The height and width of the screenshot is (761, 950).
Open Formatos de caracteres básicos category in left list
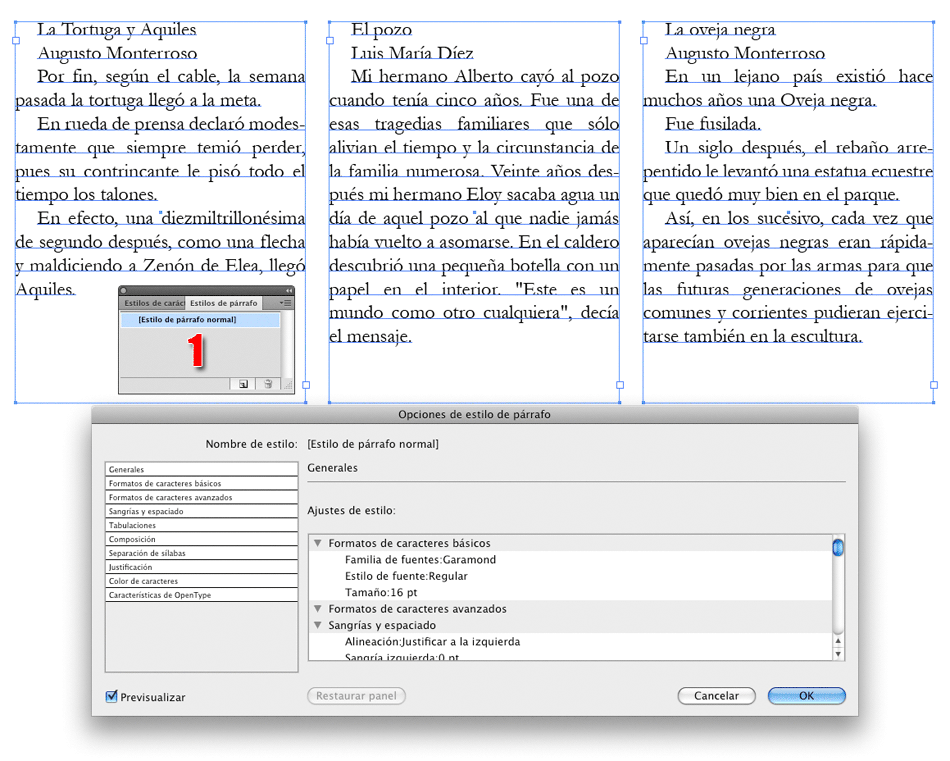click(201, 484)
